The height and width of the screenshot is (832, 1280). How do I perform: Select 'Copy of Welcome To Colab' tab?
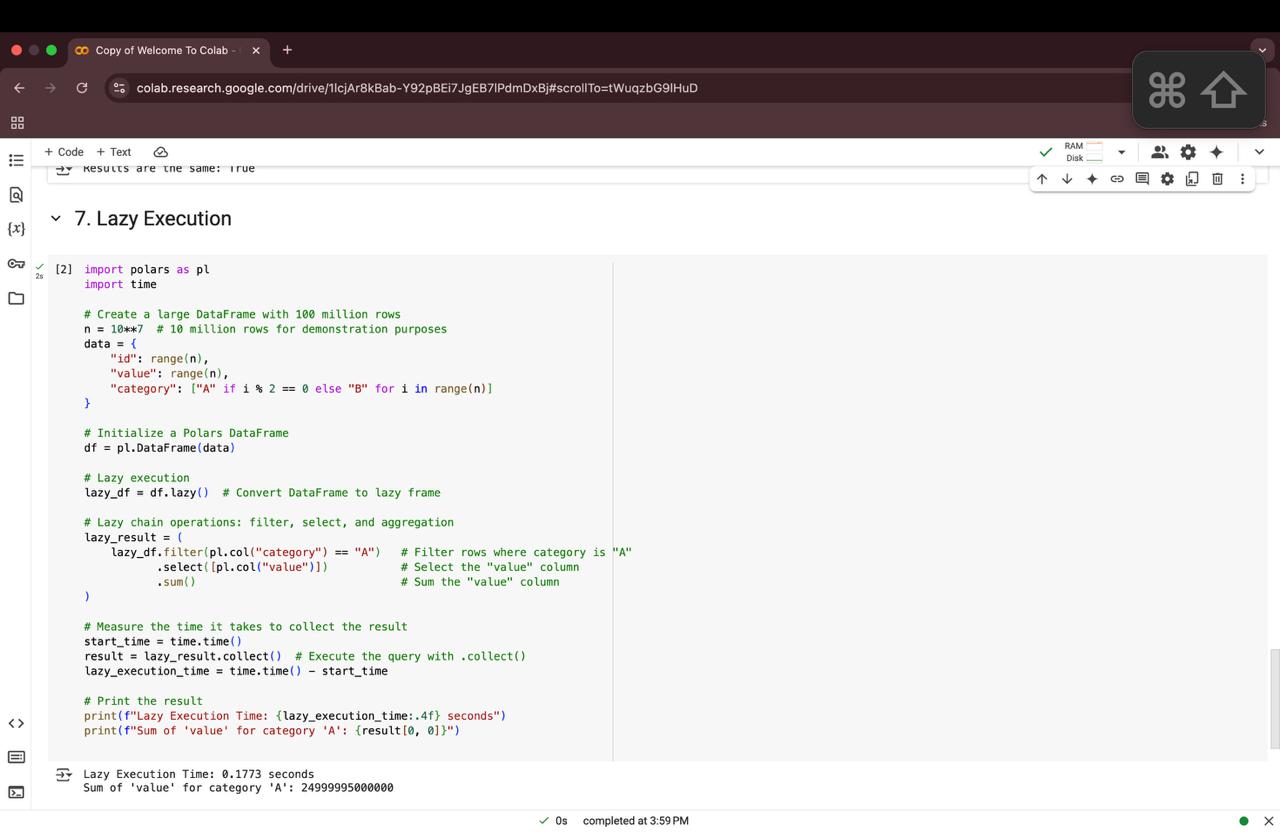tap(168, 50)
